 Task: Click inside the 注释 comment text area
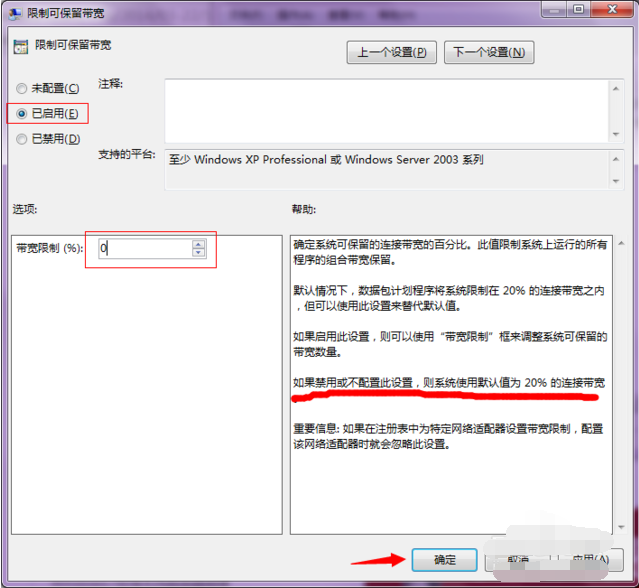click(x=387, y=111)
